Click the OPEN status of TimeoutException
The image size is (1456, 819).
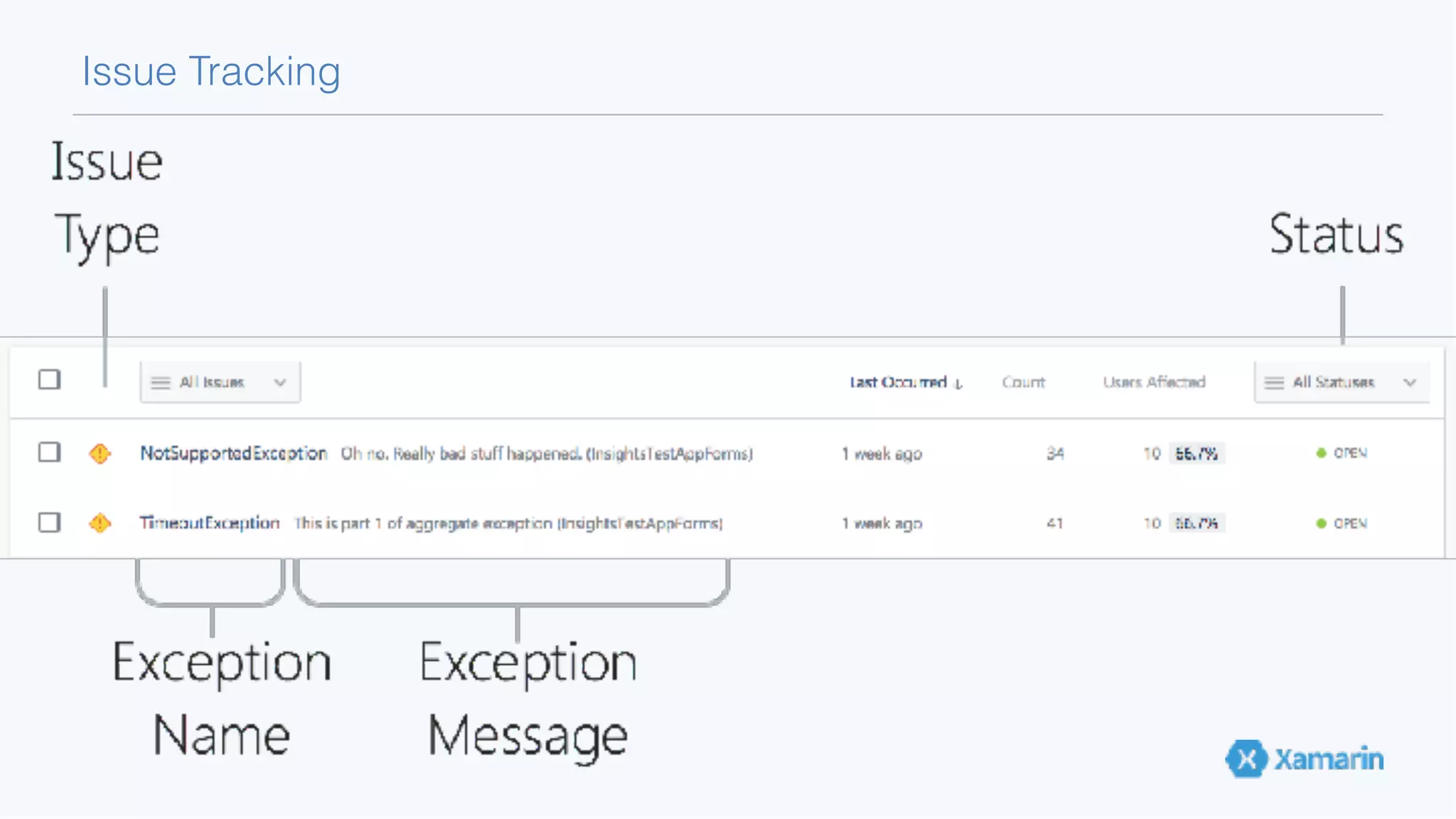click(x=1342, y=523)
